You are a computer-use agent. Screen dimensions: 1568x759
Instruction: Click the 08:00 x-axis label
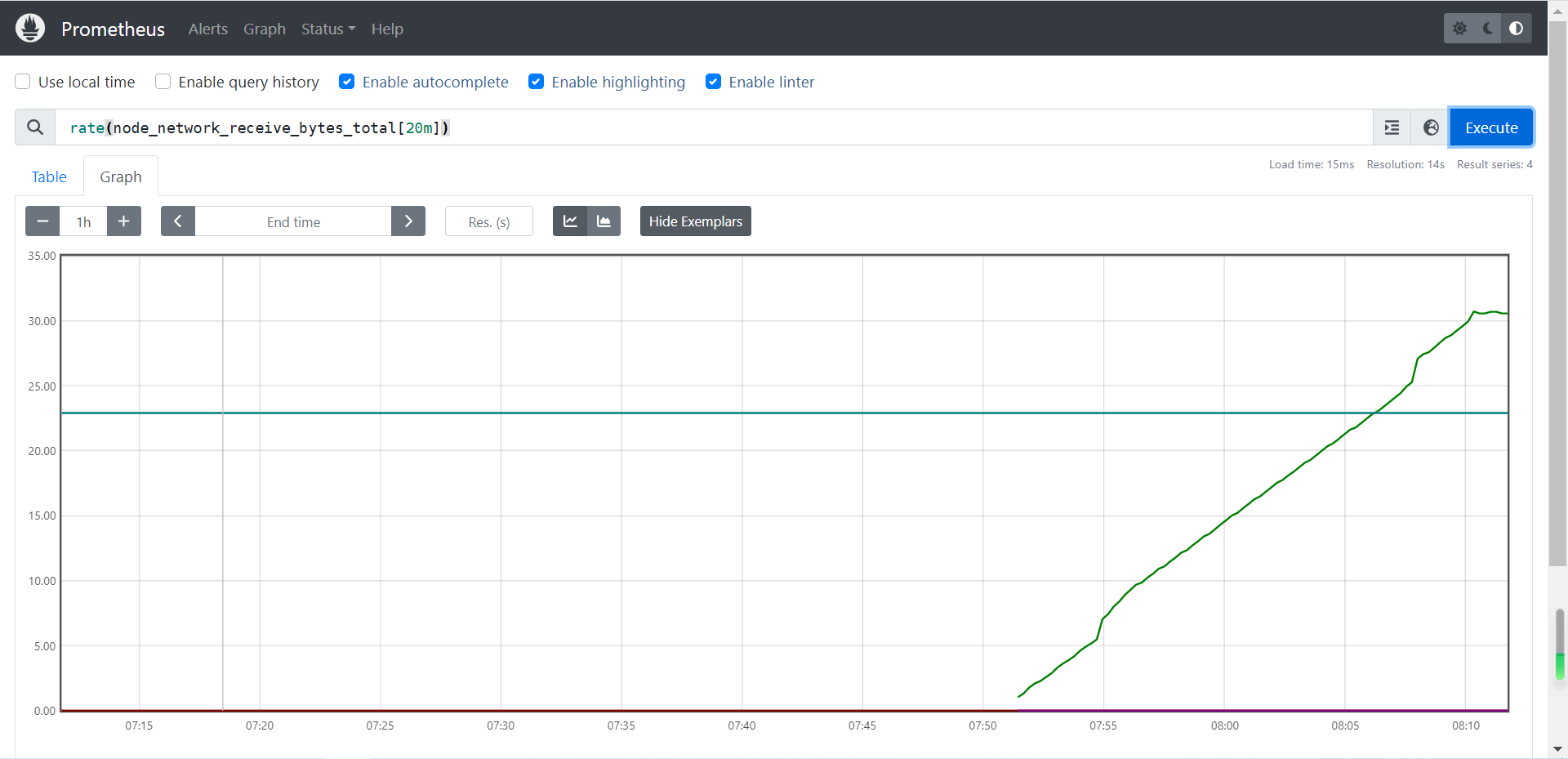coord(1225,726)
